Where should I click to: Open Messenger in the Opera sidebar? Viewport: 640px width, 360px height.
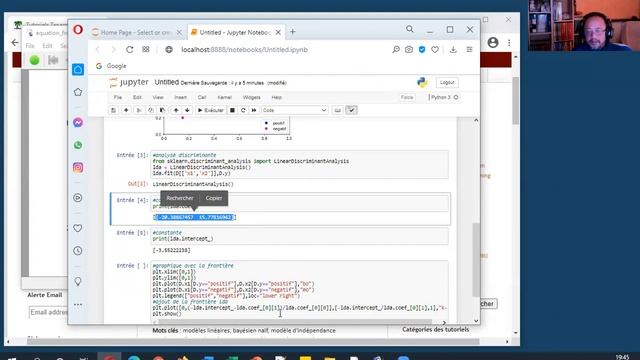[78, 122]
